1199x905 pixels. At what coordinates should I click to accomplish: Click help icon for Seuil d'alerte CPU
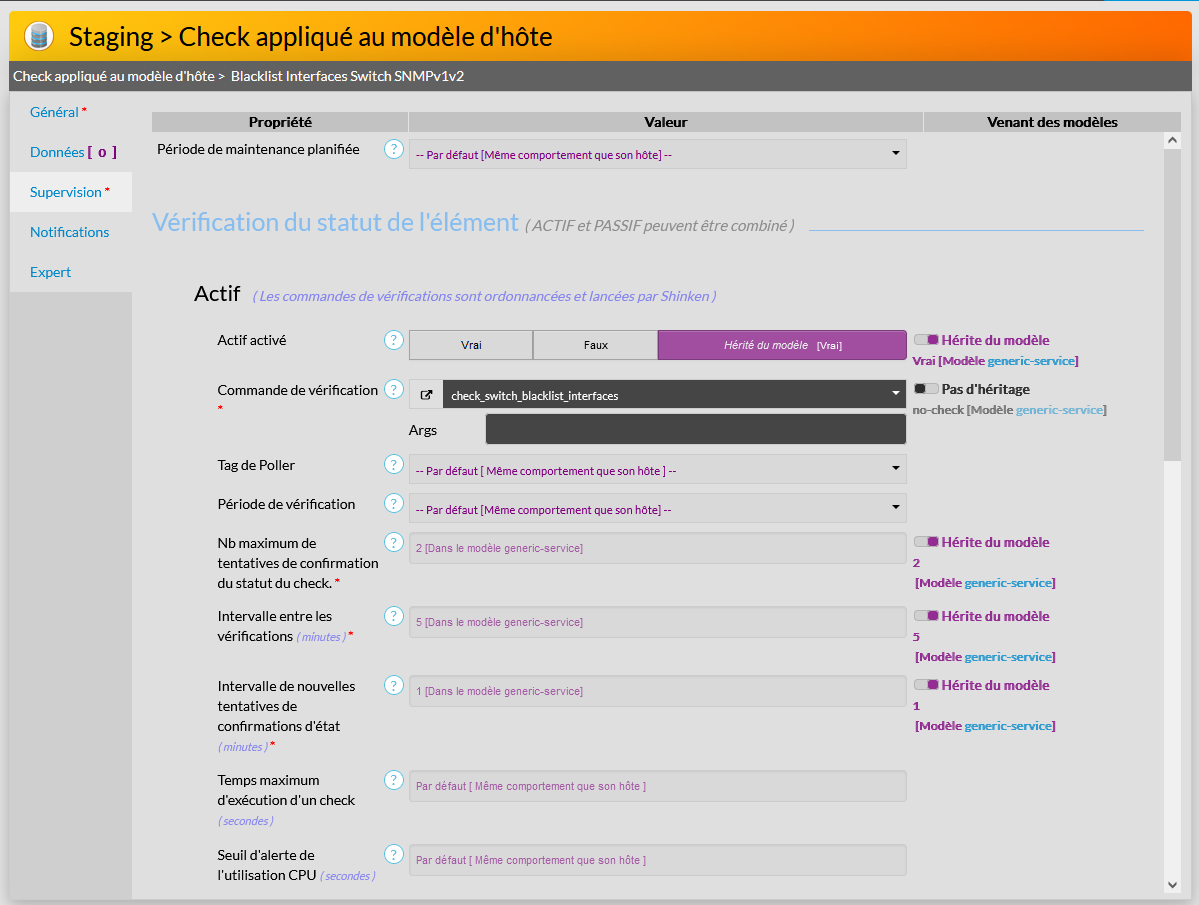(x=394, y=854)
